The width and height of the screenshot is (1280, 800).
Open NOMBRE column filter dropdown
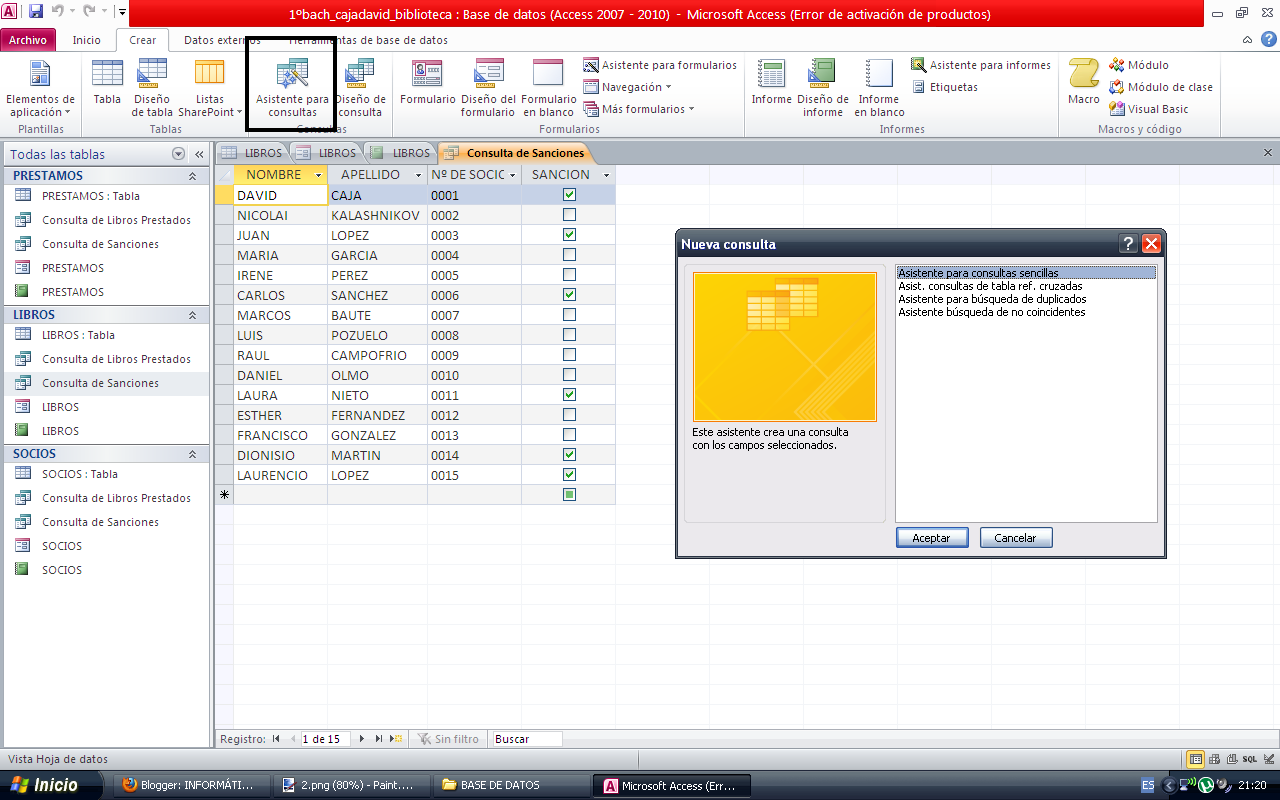(x=318, y=175)
